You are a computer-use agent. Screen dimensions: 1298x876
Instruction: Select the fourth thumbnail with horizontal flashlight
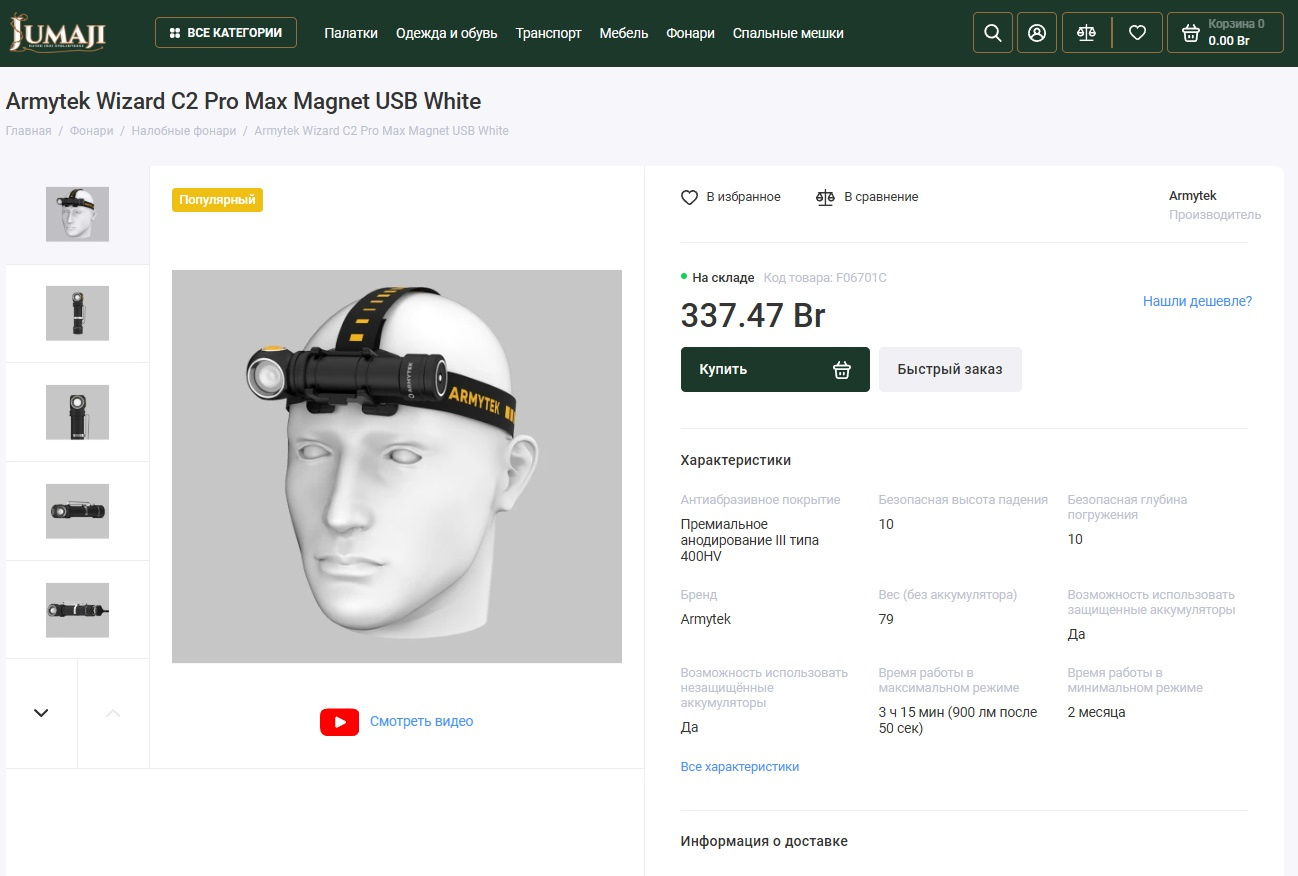point(77,511)
